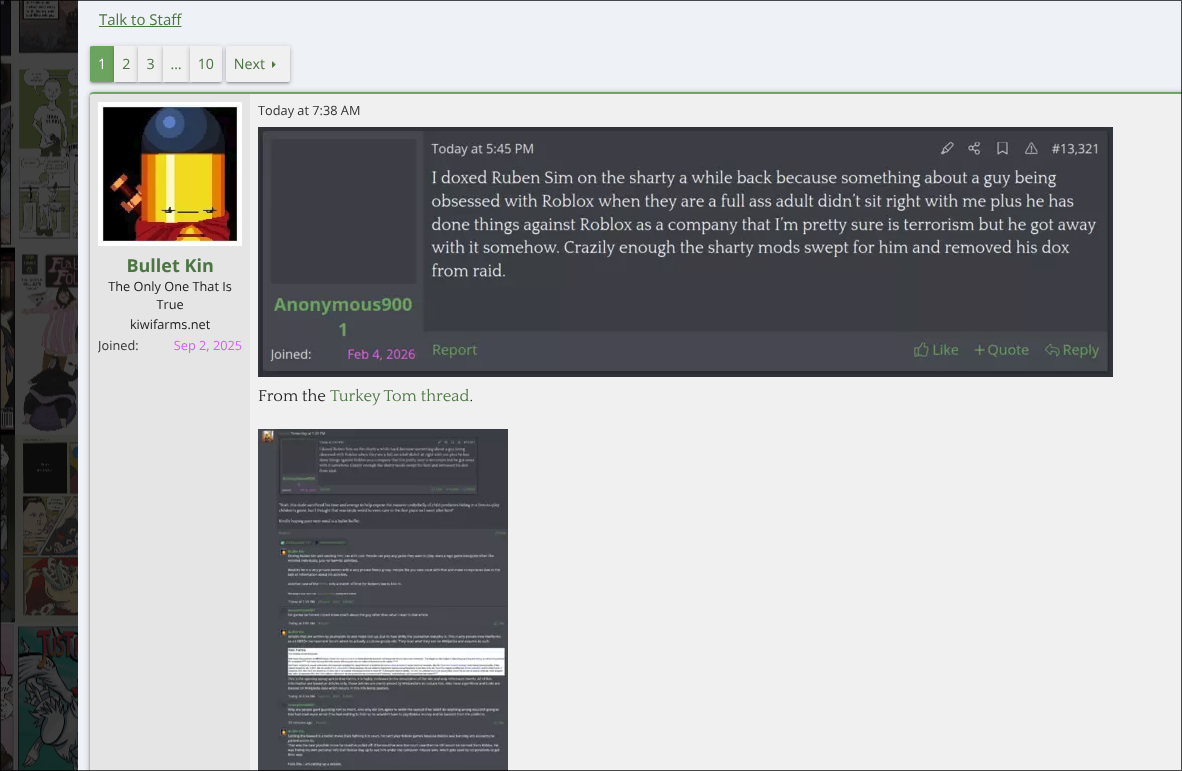Screen dimensions: 1182x771
Task: Go to Next page
Action: point(257,64)
